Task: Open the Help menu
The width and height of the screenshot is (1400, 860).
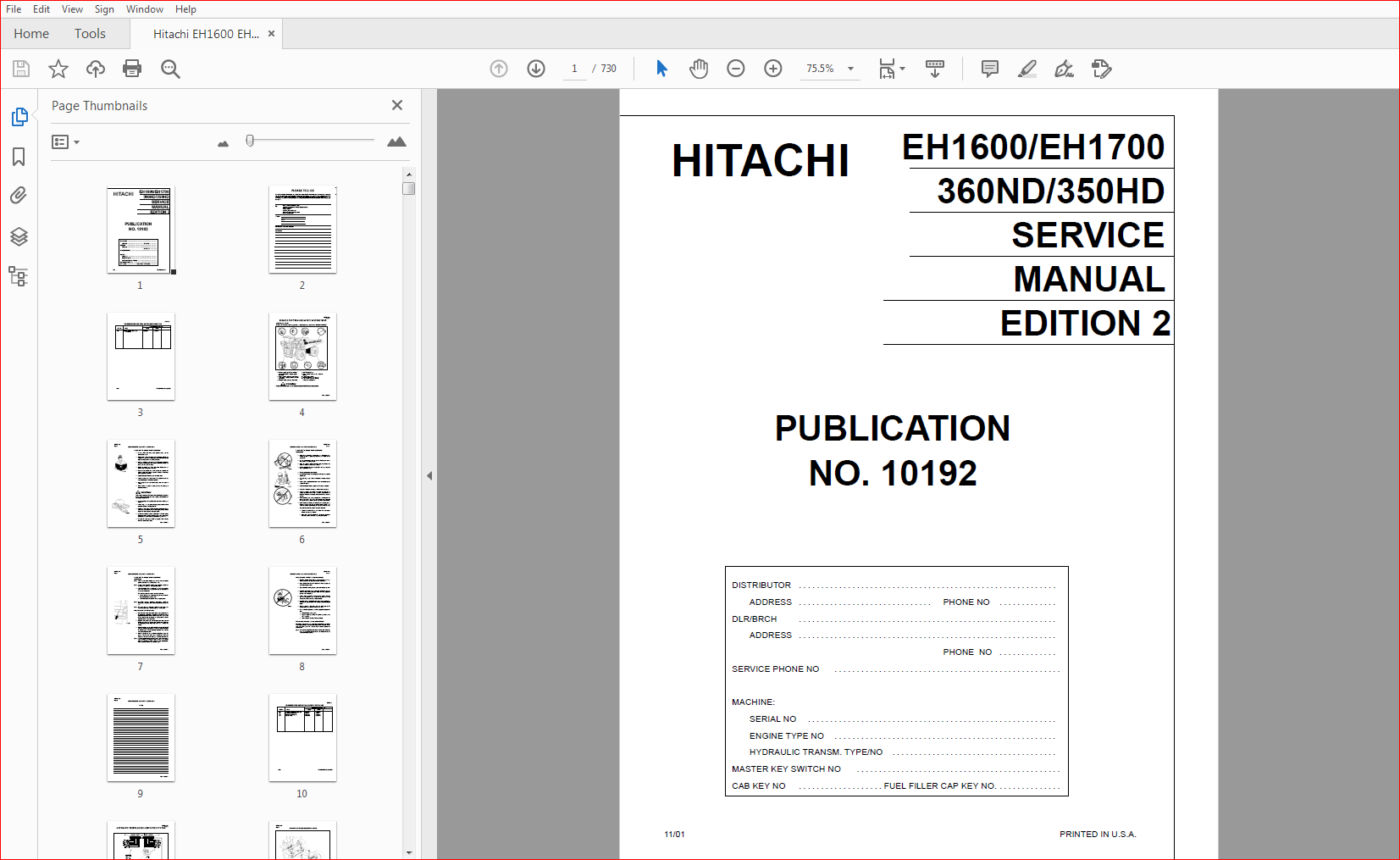Action: pos(186,9)
